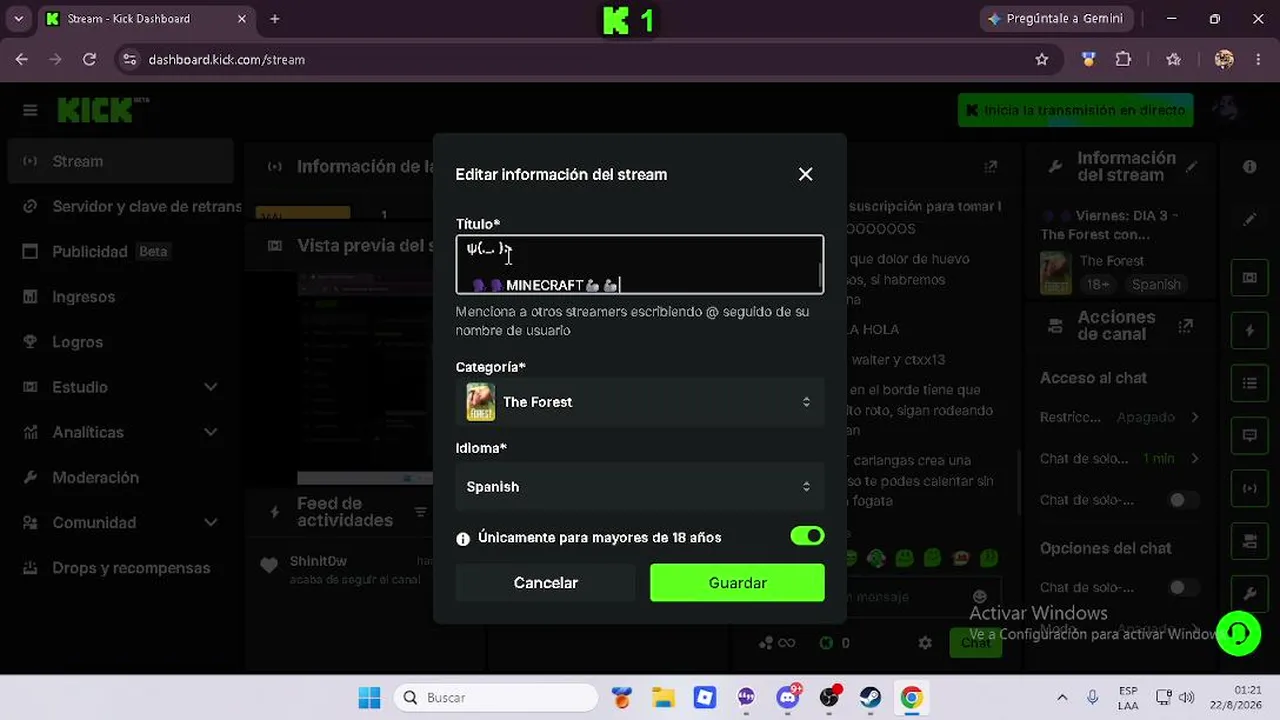Open Discord from the taskbar
Image resolution: width=1280 pixels, height=720 pixels.
788,698
